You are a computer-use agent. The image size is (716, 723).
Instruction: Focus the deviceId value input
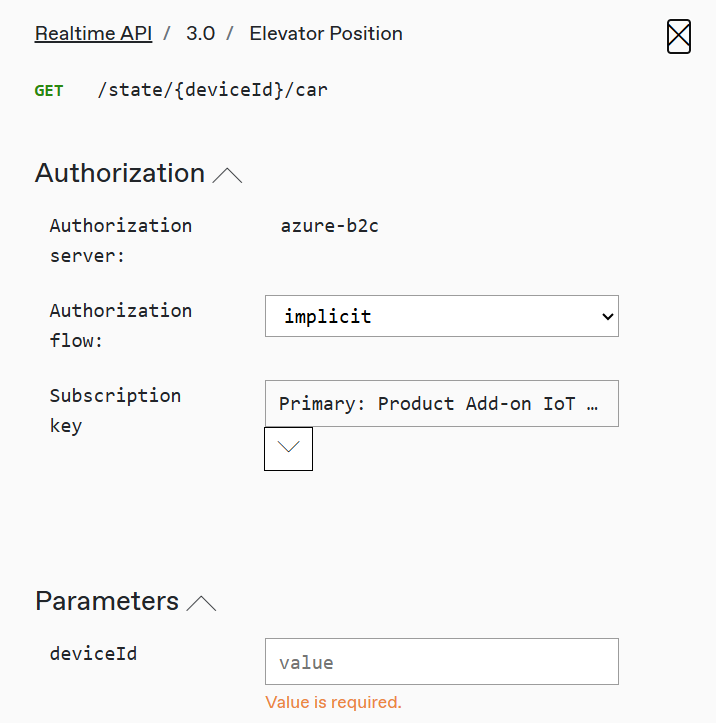click(x=441, y=662)
